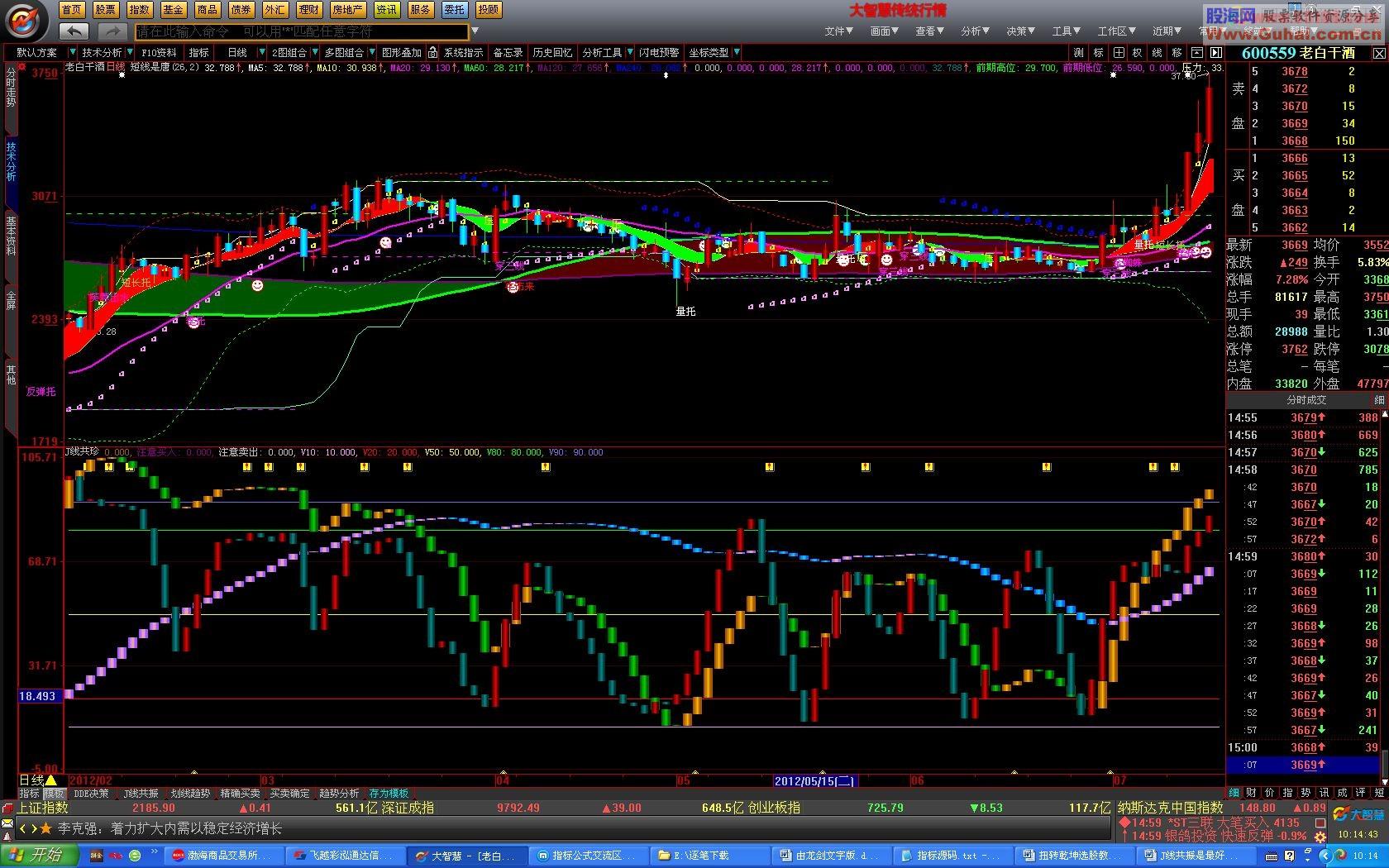Toggle the 权 rights-adjustment icon
The image size is (1389, 868).
1138,52
